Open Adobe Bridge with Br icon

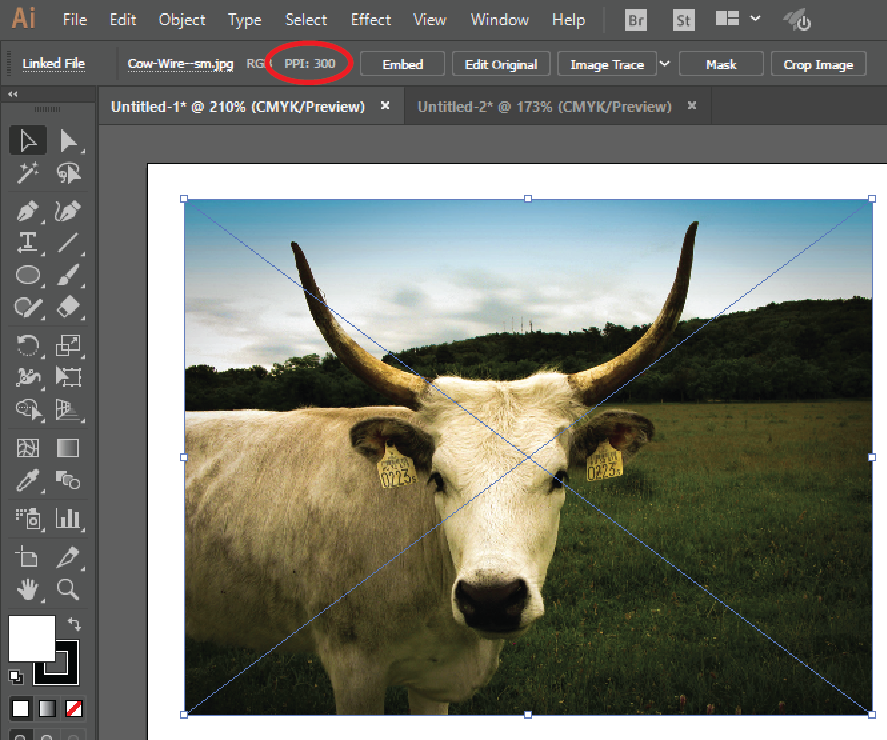click(635, 20)
